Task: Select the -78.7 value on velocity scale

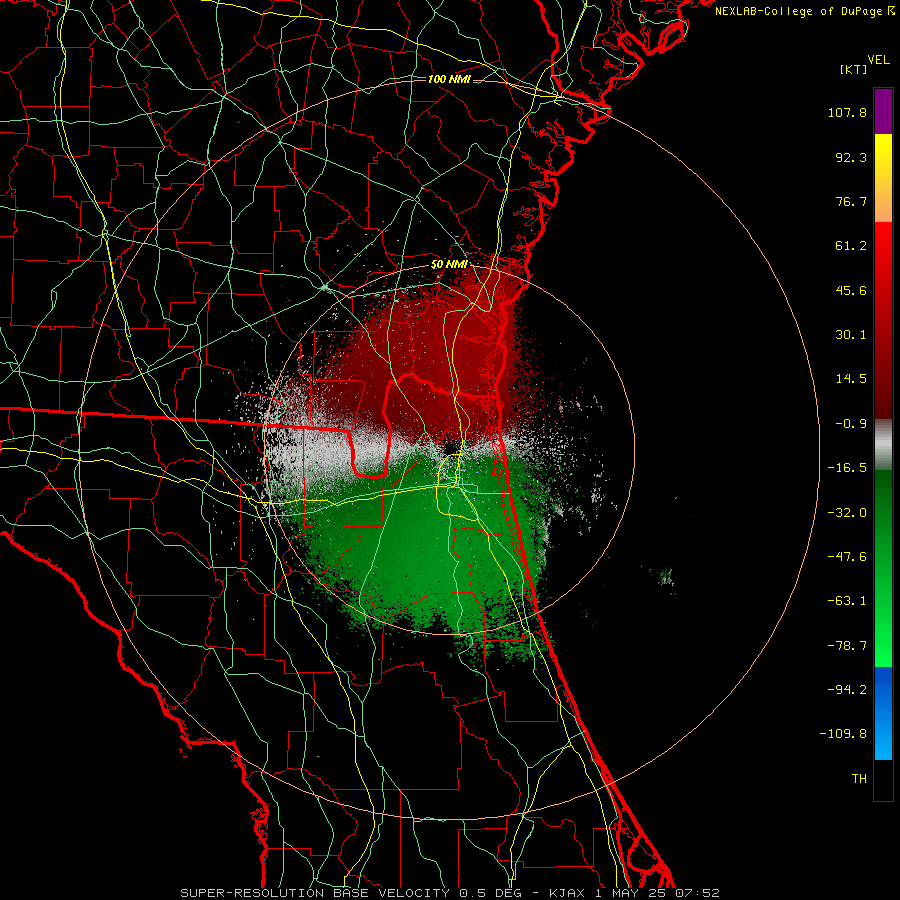Action: pyautogui.click(x=847, y=646)
